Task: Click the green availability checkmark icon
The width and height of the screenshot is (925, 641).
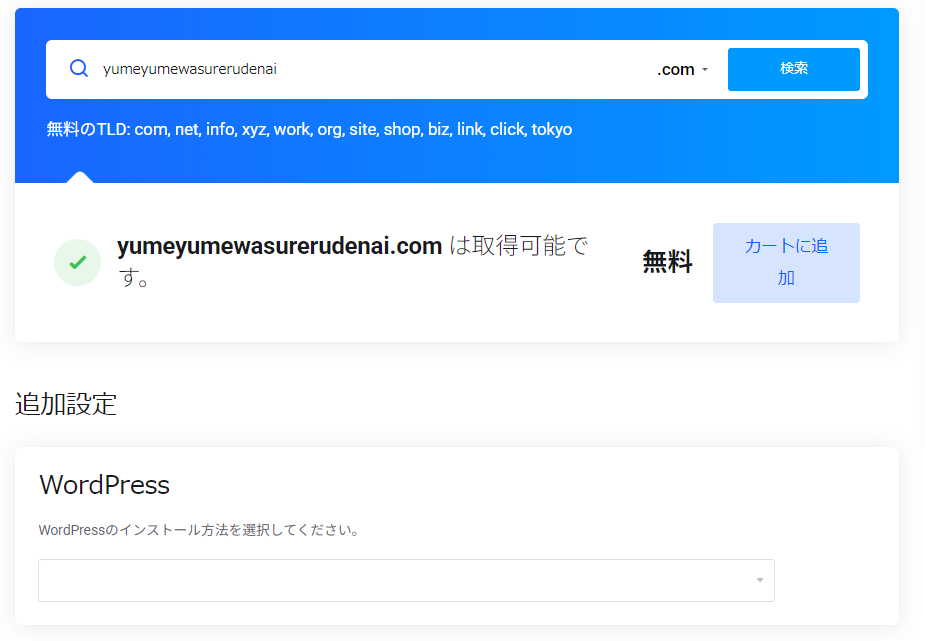Action: [77, 263]
